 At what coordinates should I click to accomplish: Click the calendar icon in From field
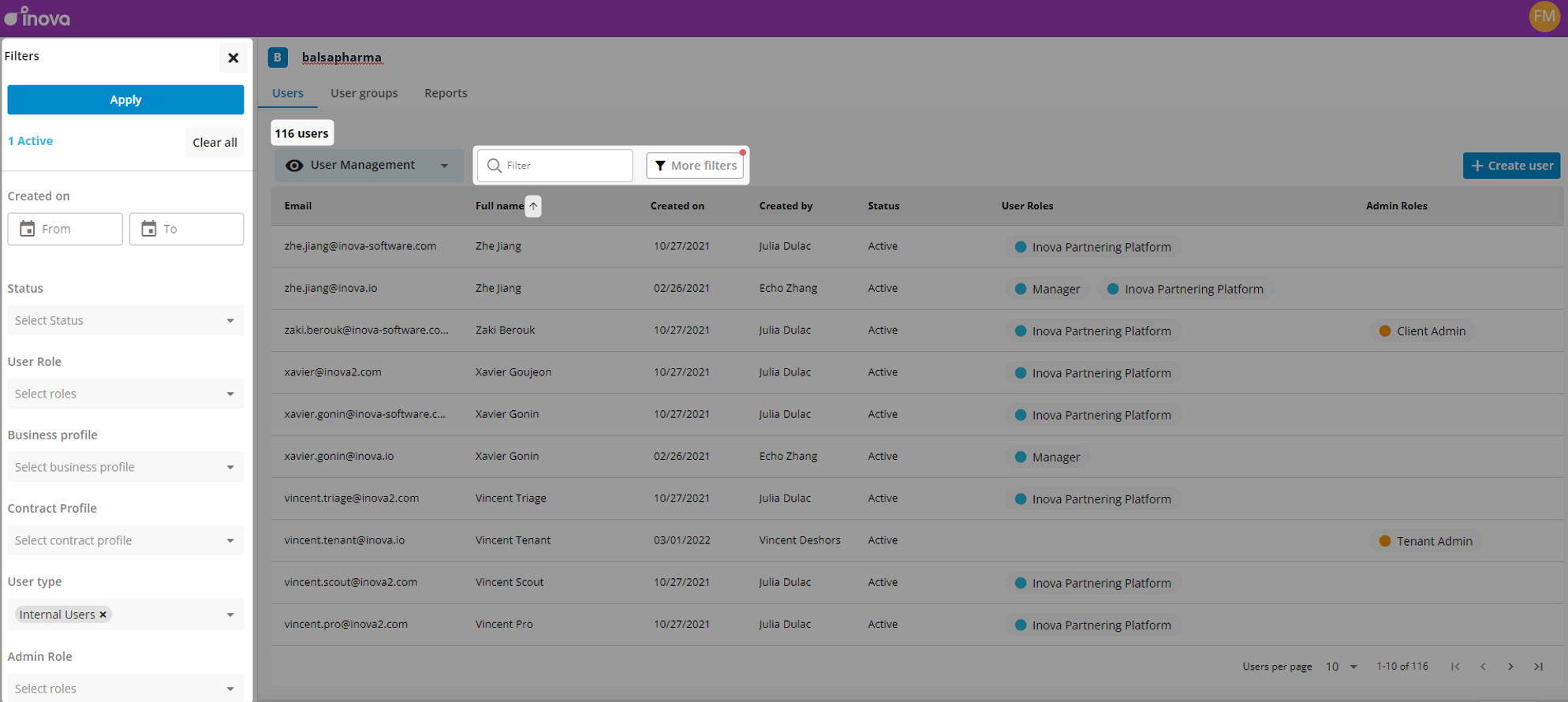coord(27,229)
